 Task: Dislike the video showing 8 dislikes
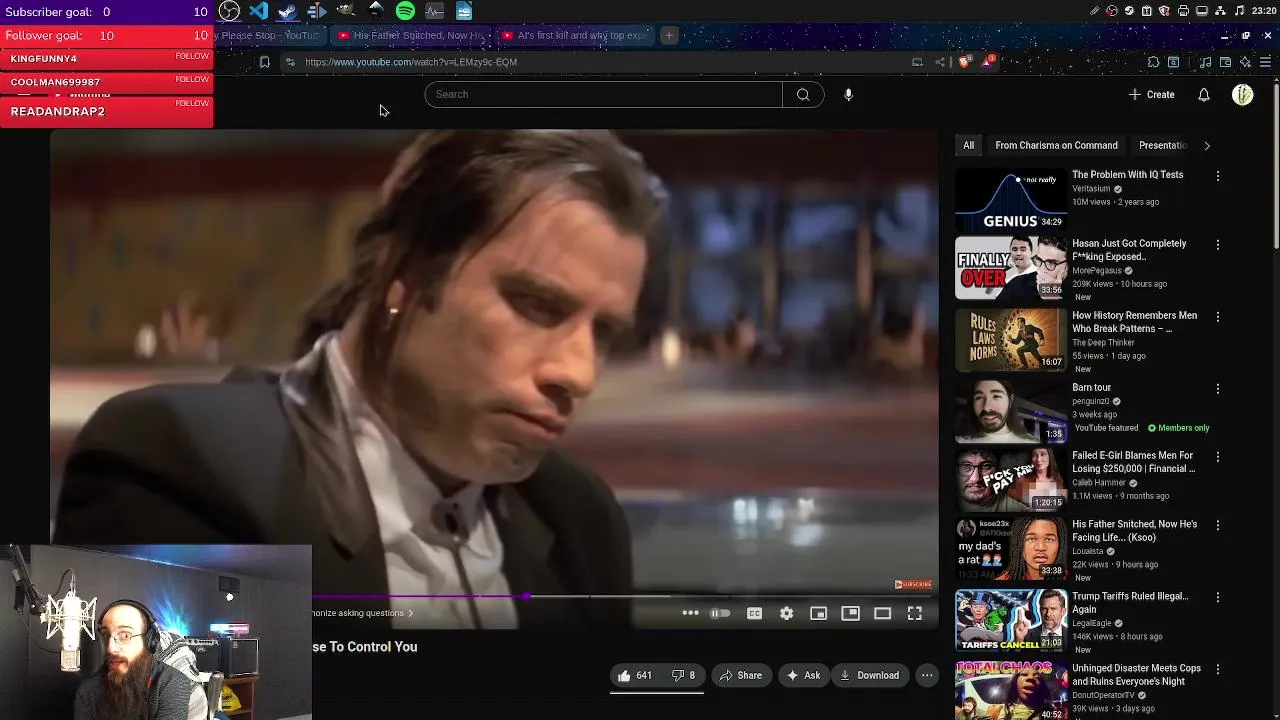(x=683, y=675)
